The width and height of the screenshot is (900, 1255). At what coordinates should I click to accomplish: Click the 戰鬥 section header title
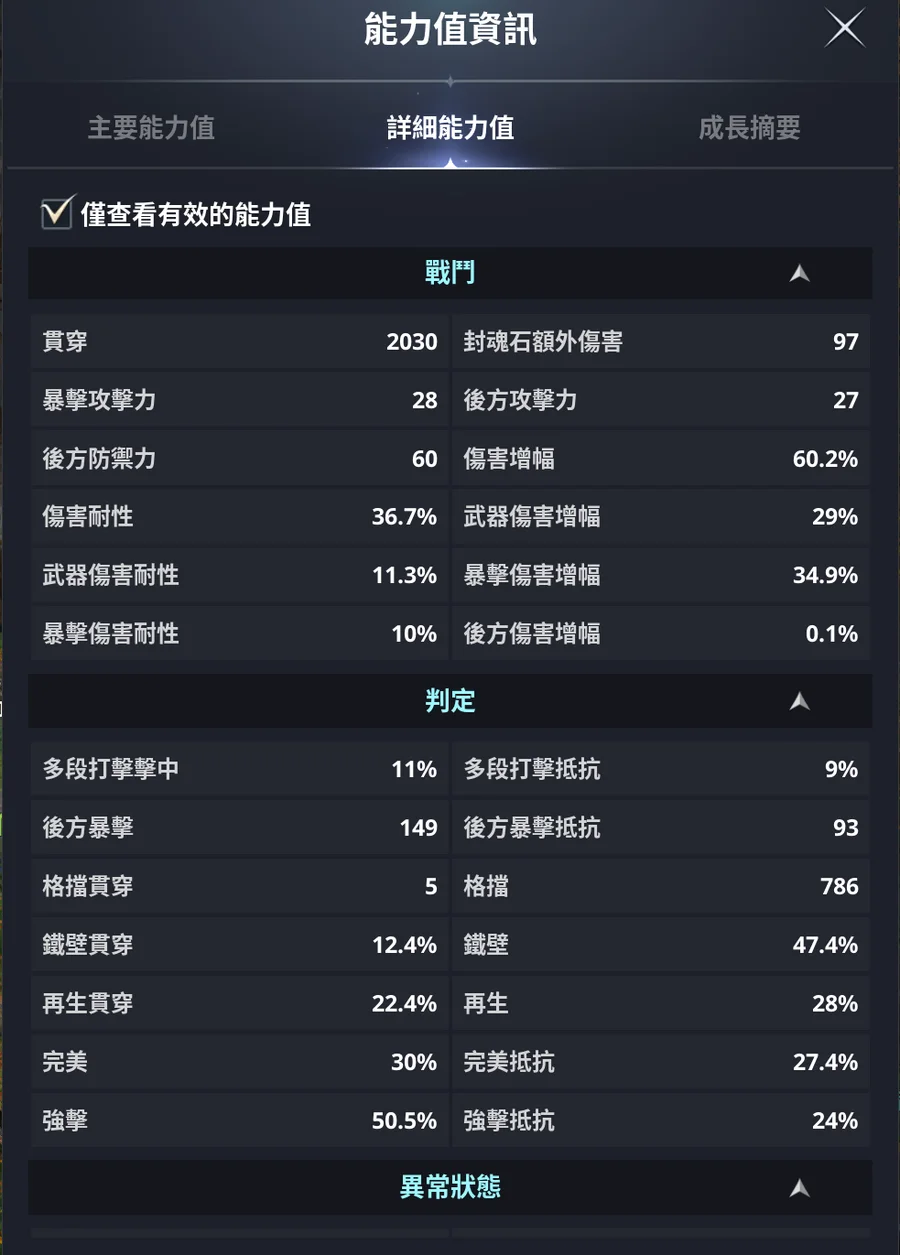[450, 273]
